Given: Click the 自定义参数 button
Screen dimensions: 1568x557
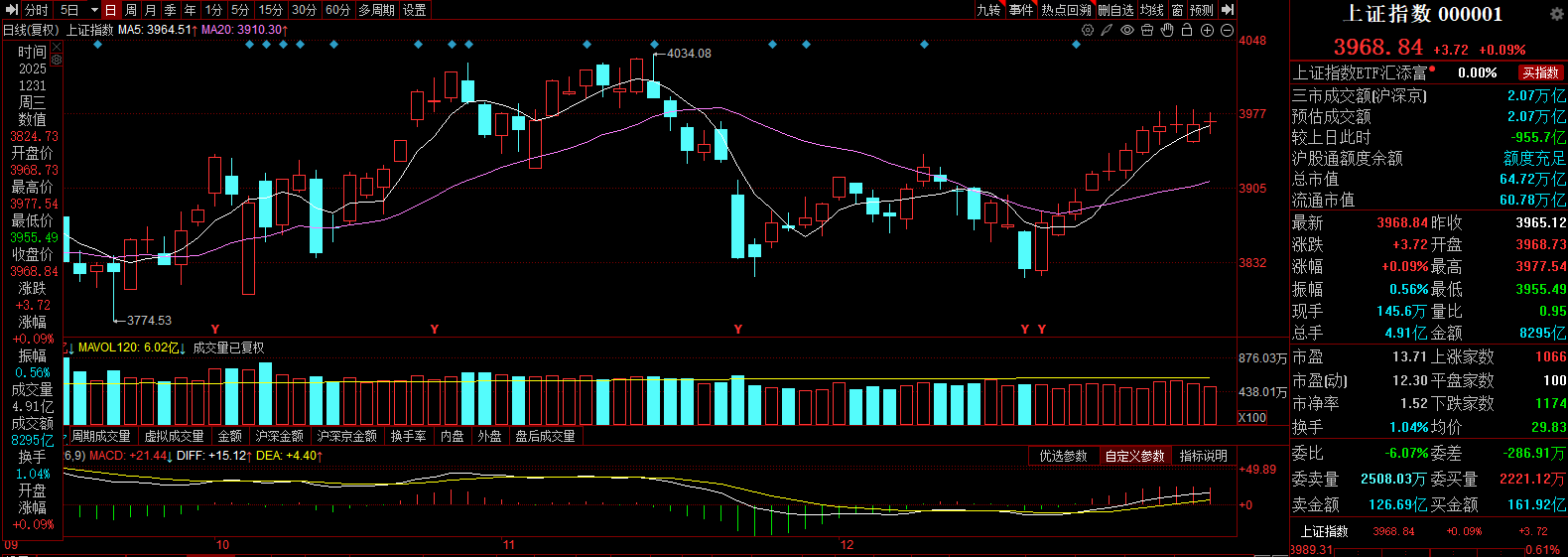Looking at the screenshot, I should coord(1135,456).
